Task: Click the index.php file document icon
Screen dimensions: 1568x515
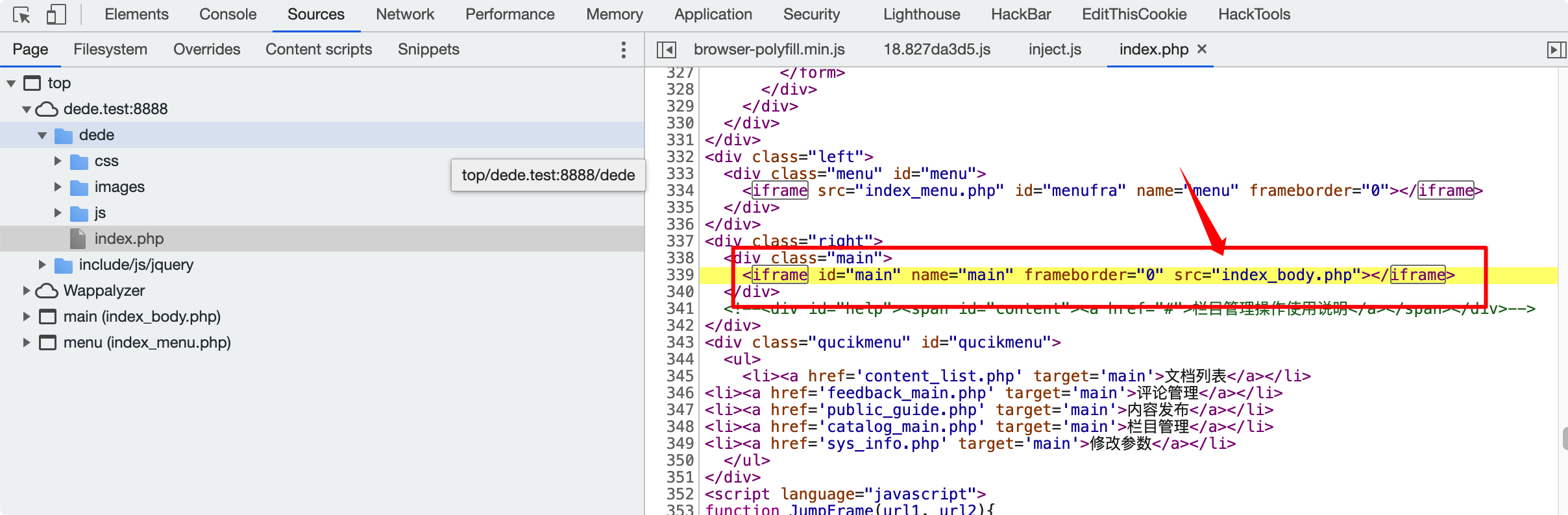Action: [78, 239]
